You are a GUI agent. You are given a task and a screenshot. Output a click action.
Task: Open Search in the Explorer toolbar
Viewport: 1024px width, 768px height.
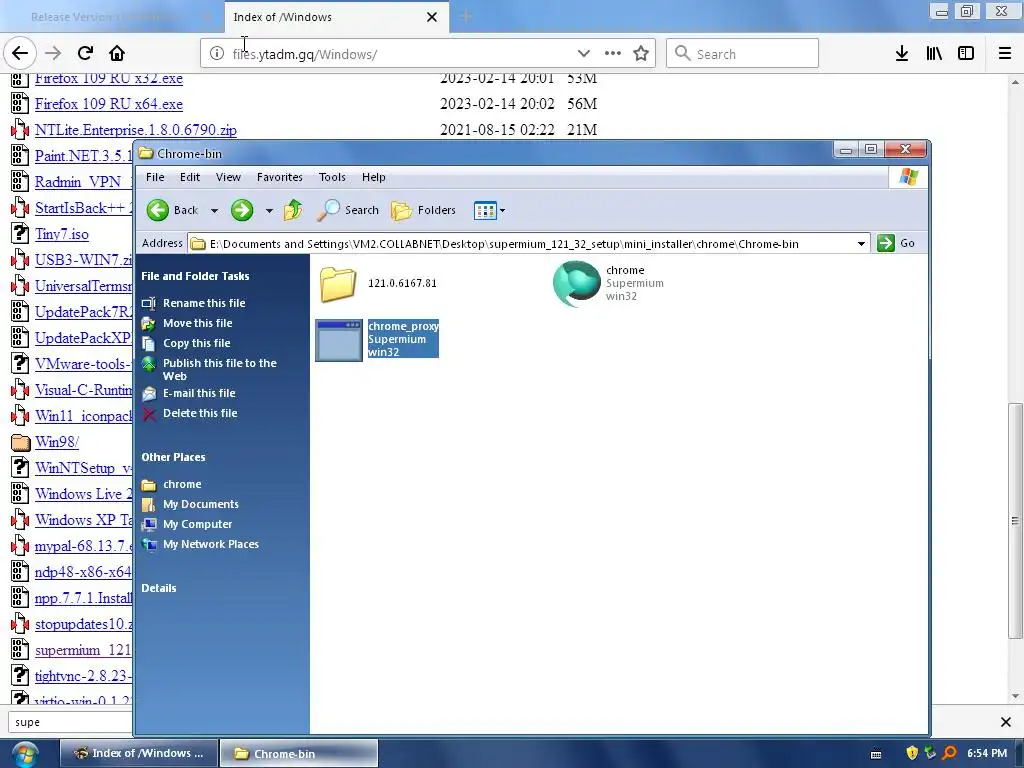348,210
